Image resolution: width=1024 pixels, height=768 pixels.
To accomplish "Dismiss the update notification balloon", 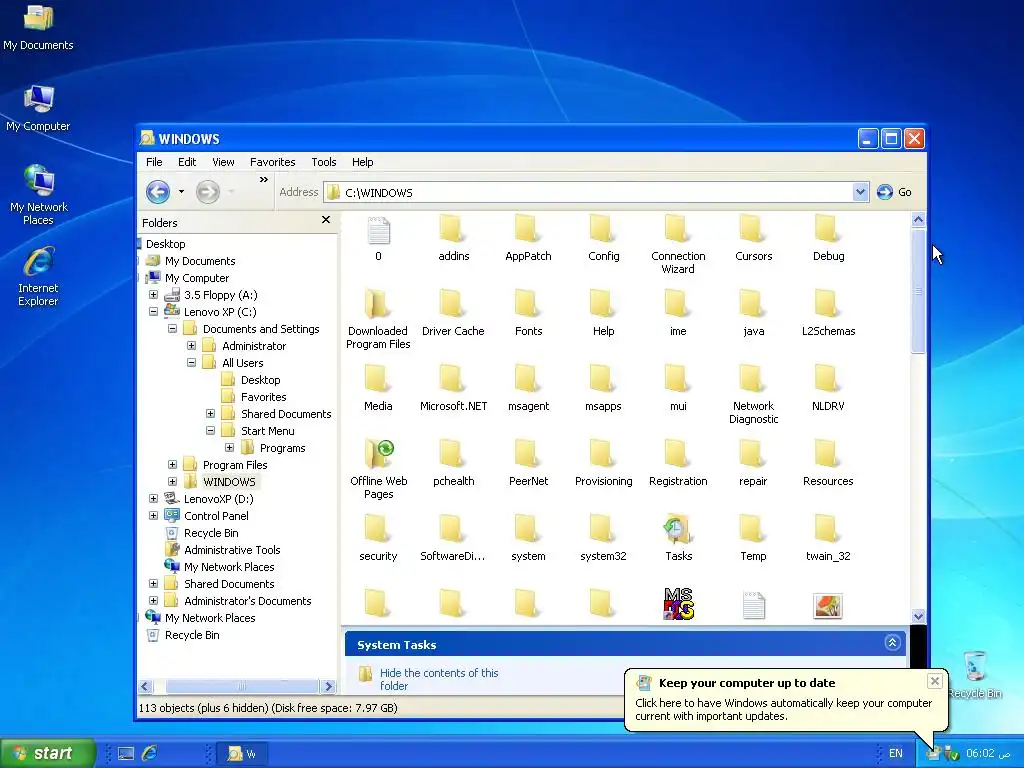I will 935,681.
